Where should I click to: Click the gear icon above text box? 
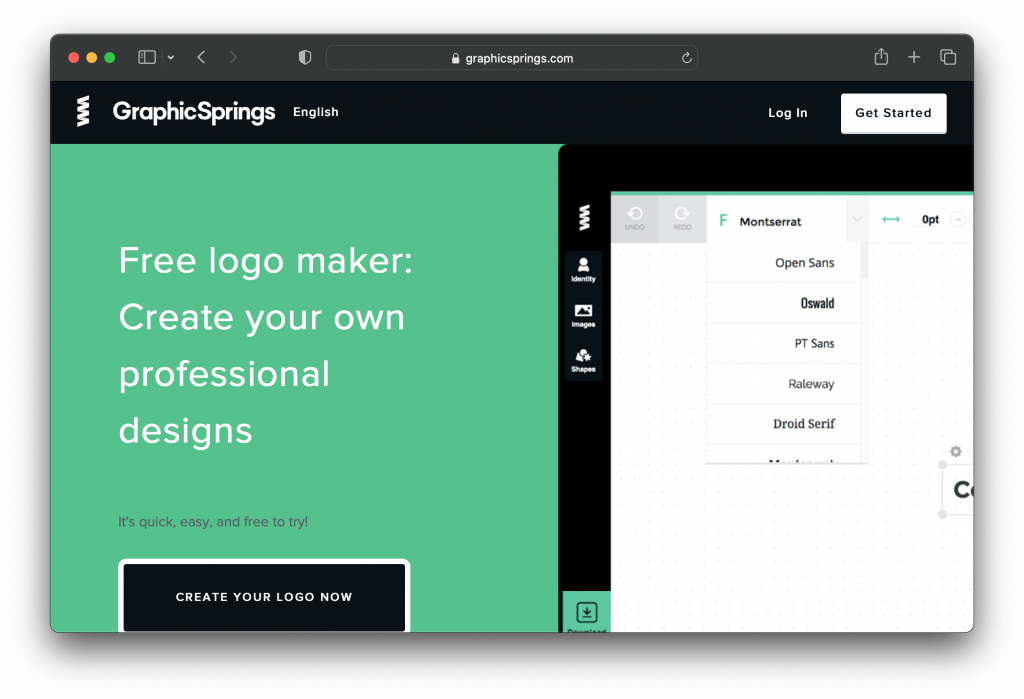point(956,451)
